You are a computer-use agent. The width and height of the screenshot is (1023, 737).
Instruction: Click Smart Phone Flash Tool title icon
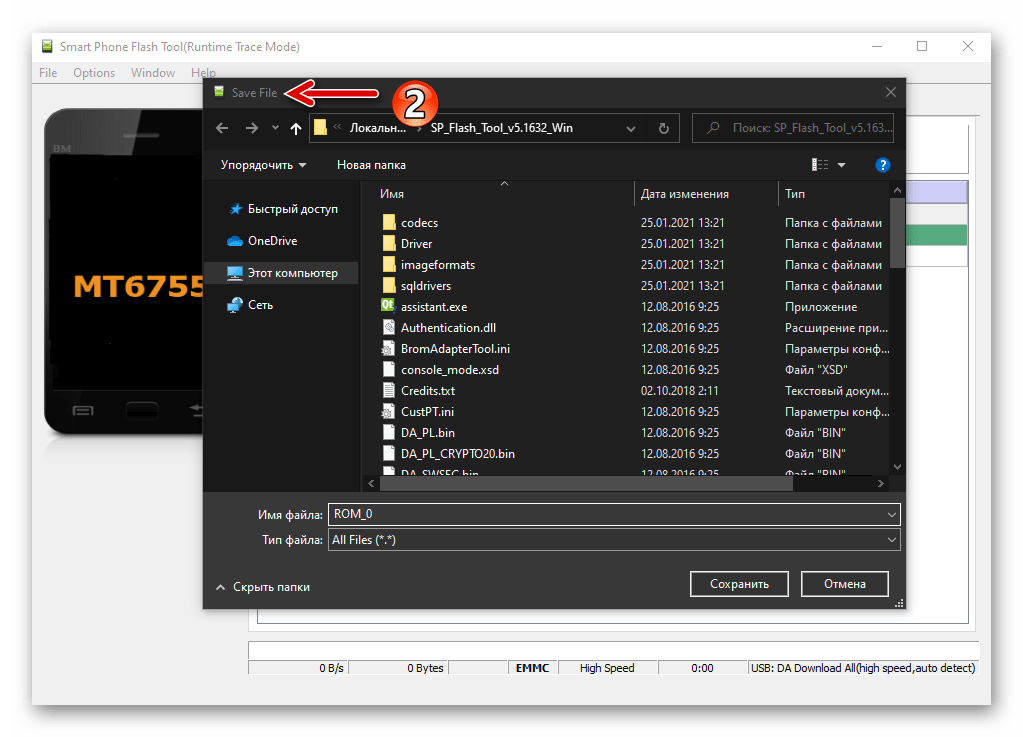click(47, 46)
